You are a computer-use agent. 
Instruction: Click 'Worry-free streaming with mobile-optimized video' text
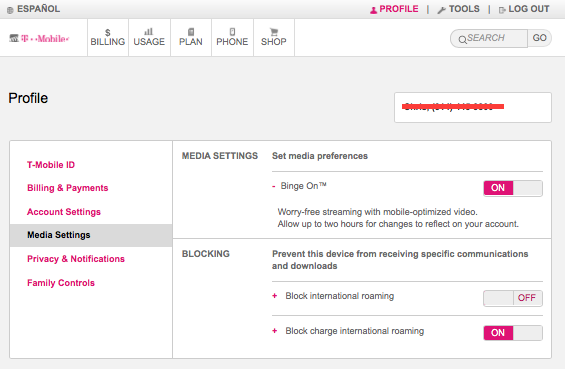[377, 212]
